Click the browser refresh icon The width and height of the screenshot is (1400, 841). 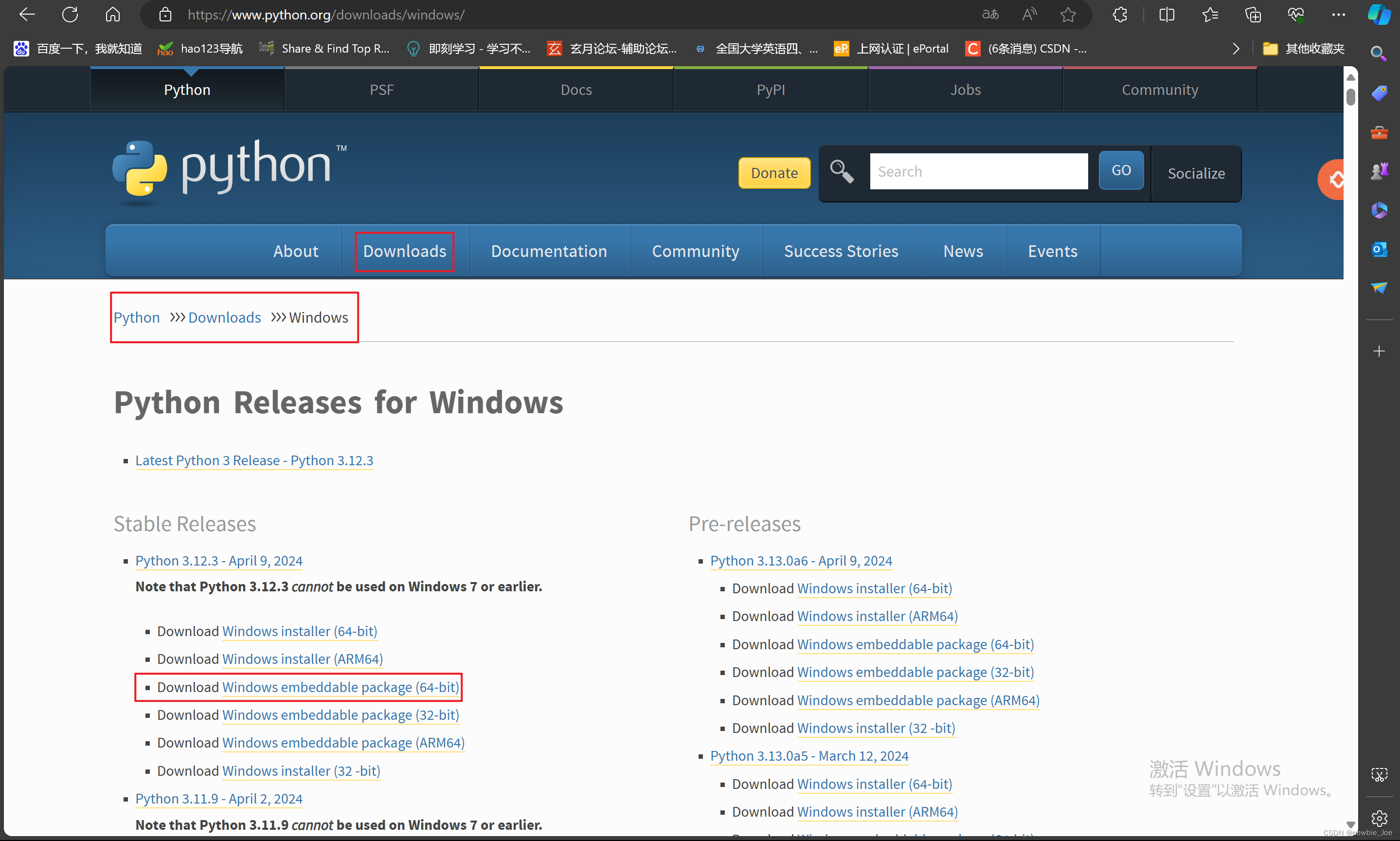(x=70, y=15)
